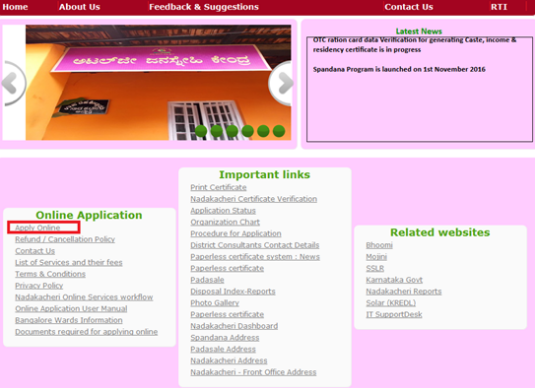Open Refund / Cancellation Policy link
This screenshot has width=535, height=388.
coord(65,239)
